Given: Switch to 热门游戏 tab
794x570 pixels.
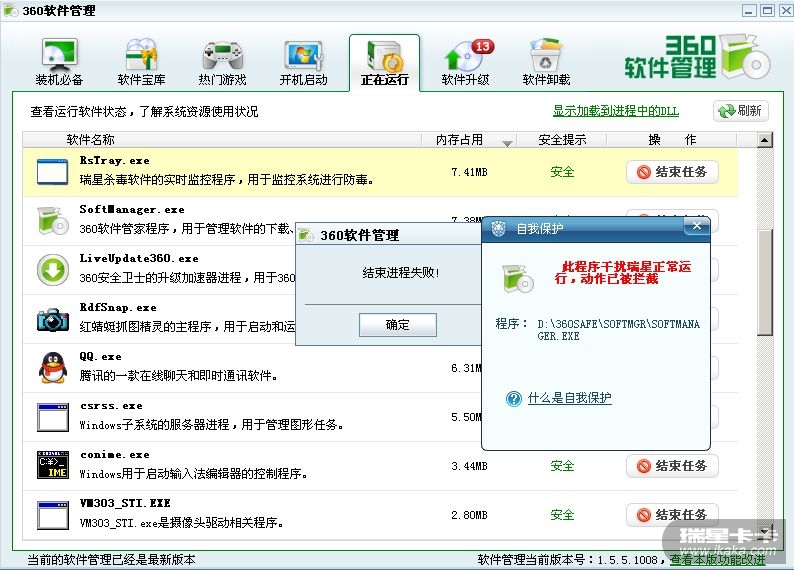Looking at the screenshot, I should click(x=222, y=62).
